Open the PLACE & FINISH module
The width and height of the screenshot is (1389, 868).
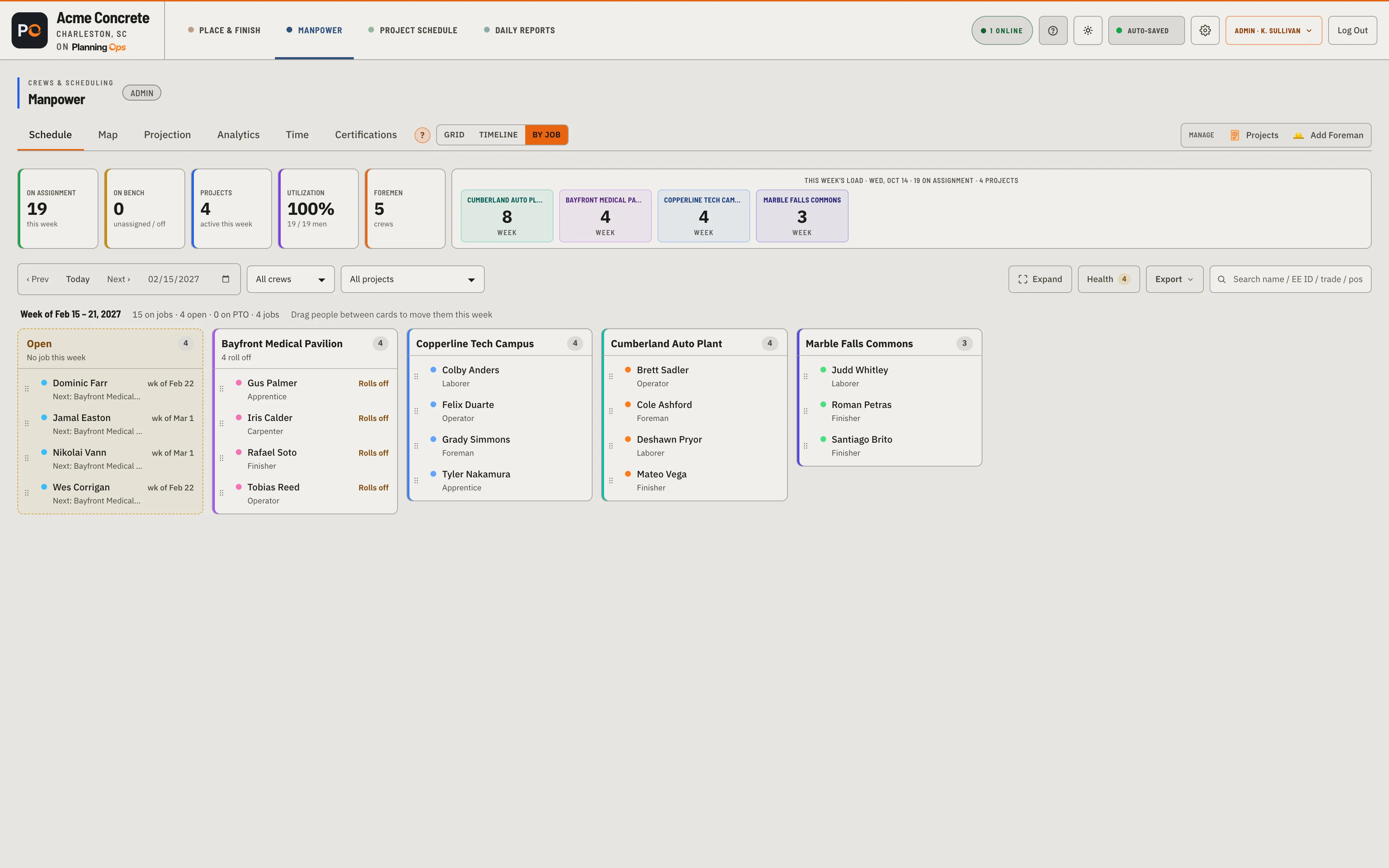(x=224, y=30)
